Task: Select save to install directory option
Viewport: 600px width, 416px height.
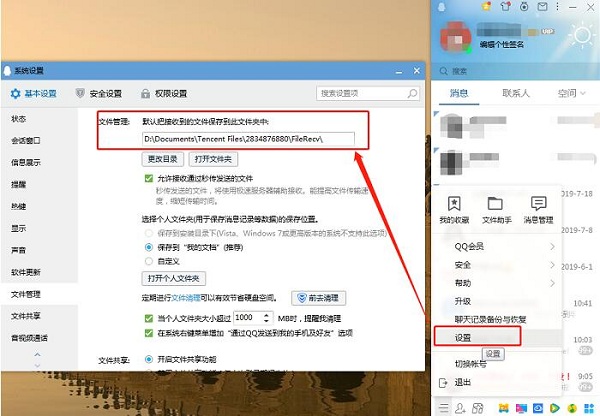Action: [148, 233]
